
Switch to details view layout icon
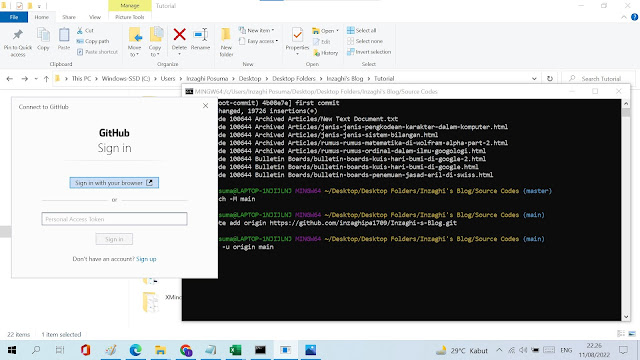click(621, 334)
